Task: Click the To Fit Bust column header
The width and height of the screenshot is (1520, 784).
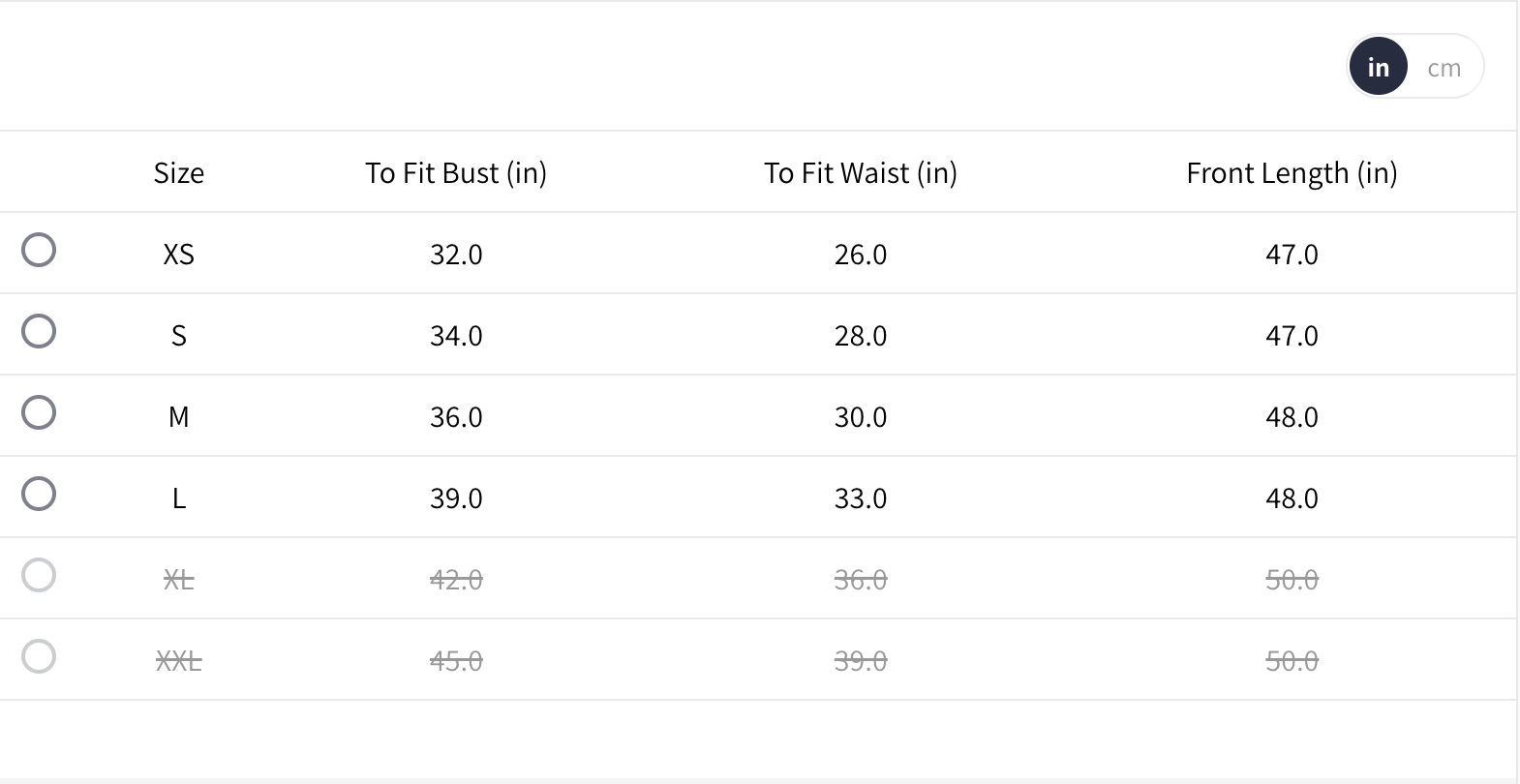Action: 456,172
